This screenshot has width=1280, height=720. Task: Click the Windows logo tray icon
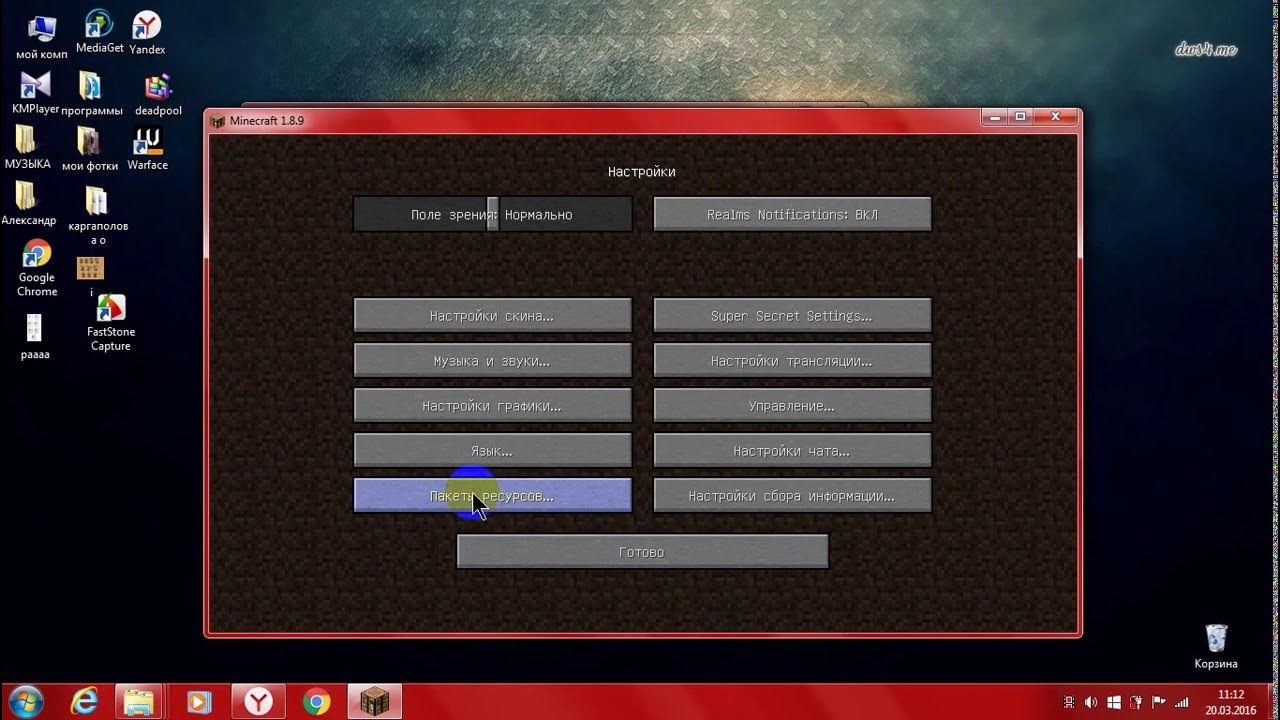pos(1113,703)
